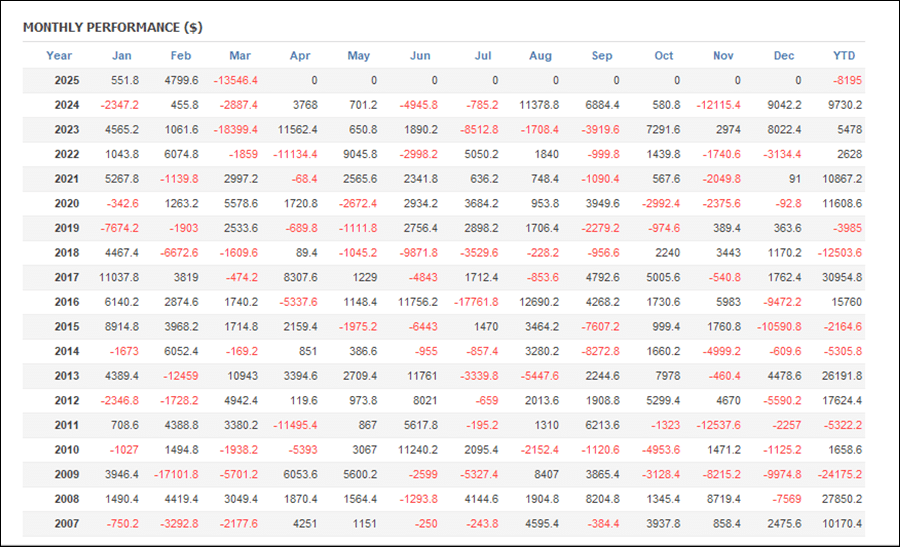The height and width of the screenshot is (547, 900).
Task: Select the 2025 year row label
Action: pos(67,80)
